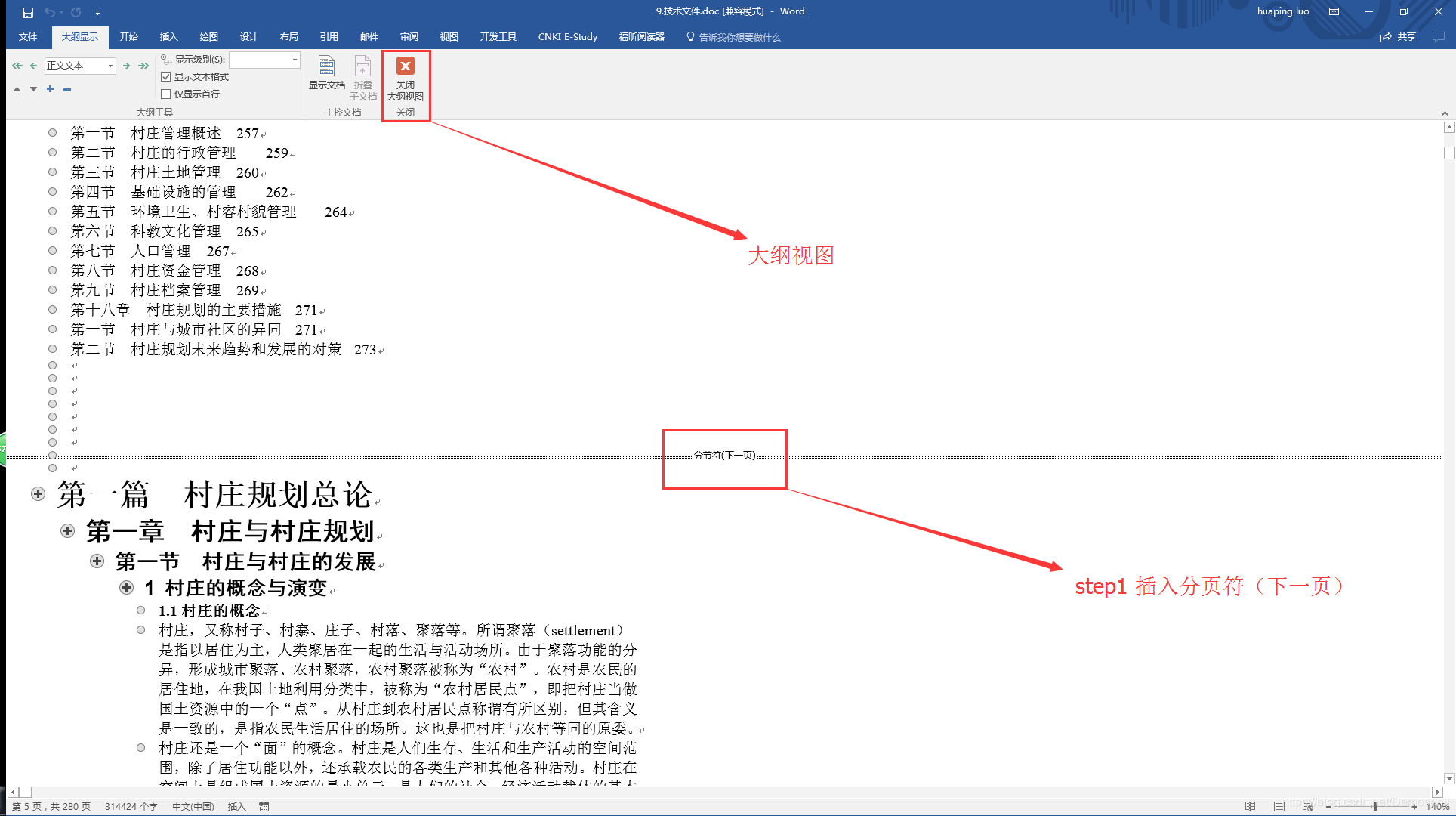Click the 314424 个字 word count

coord(131,807)
